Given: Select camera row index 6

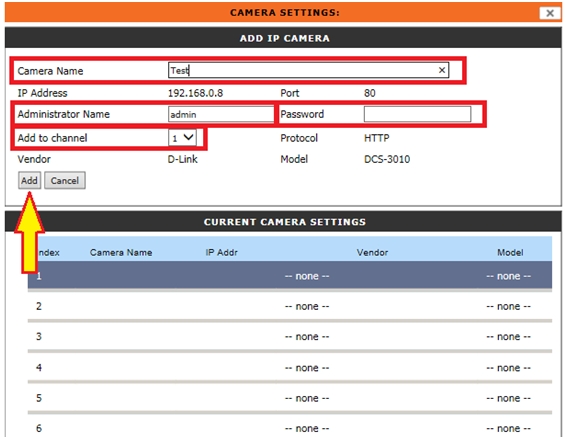Looking at the screenshot, I should [290, 427].
